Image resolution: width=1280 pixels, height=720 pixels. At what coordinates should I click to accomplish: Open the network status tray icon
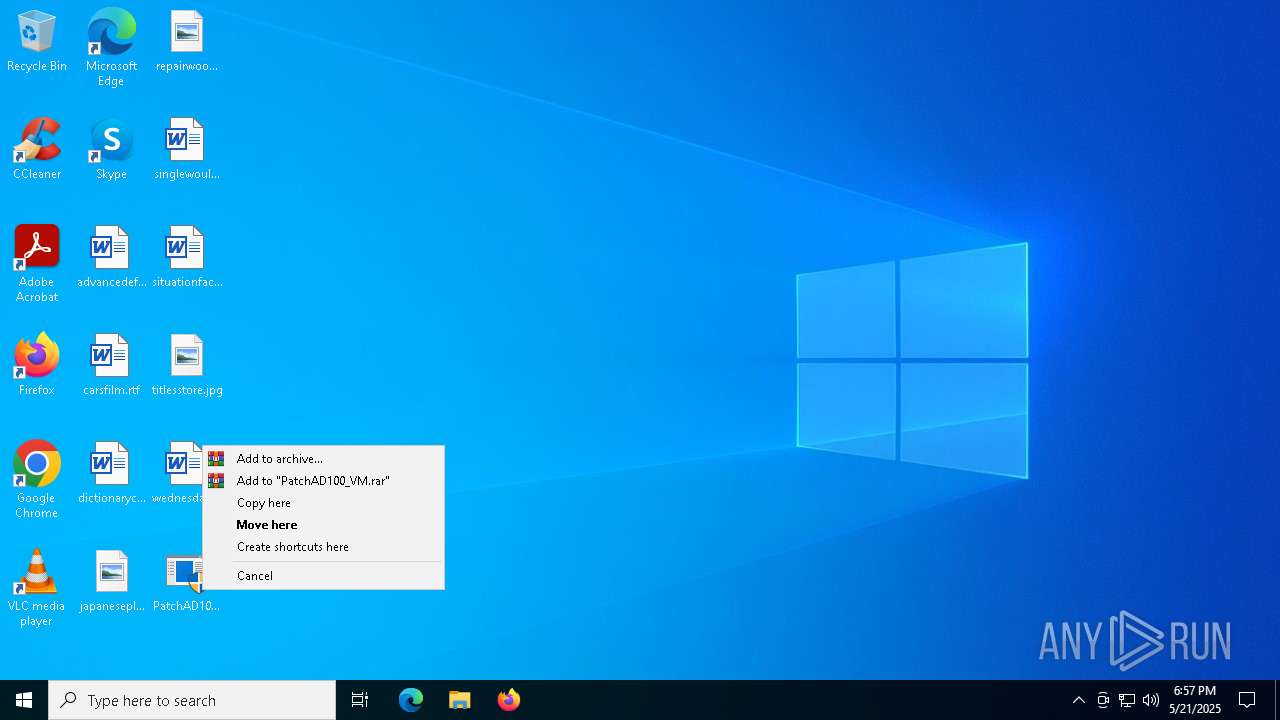click(x=1127, y=700)
